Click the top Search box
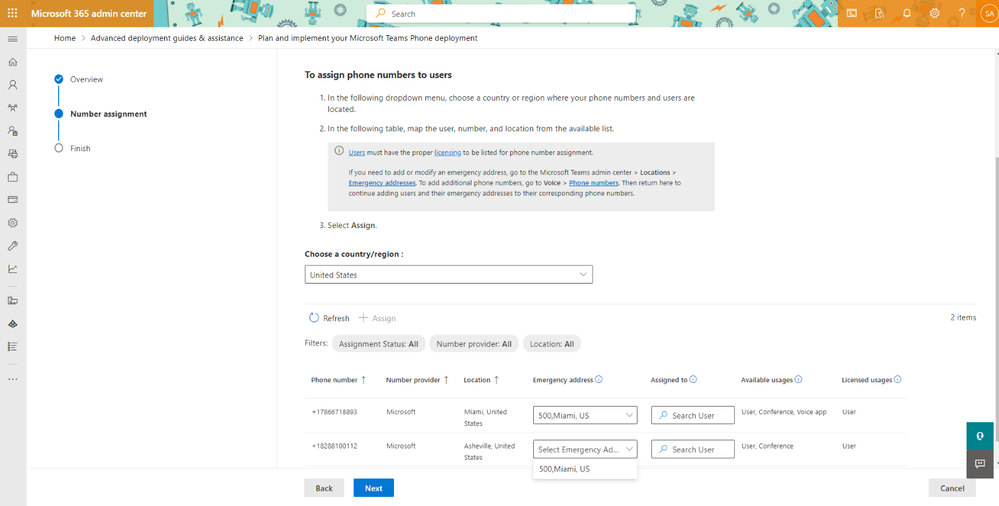Viewport: 999px width, 506px height. pos(501,13)
